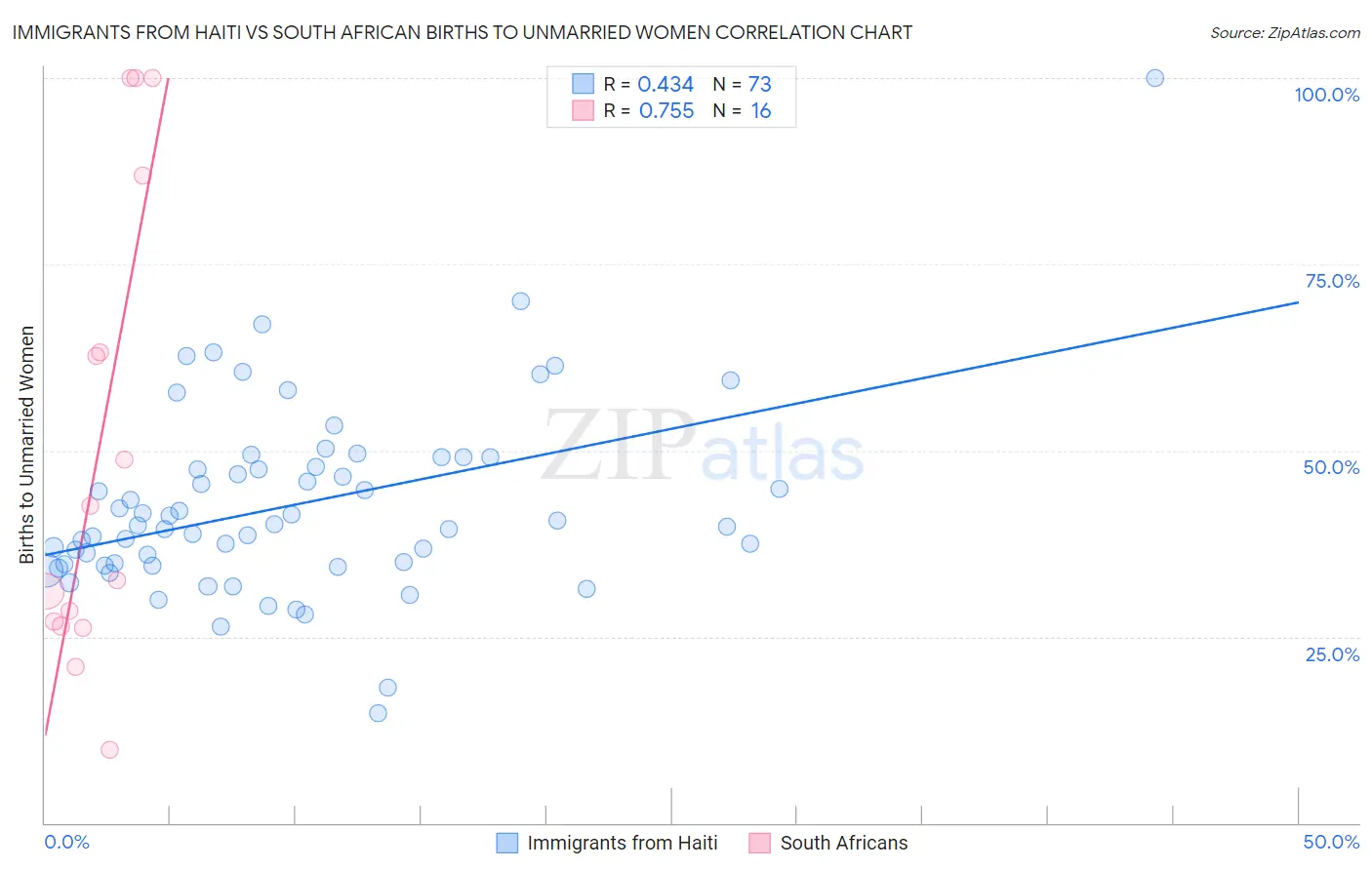Click the N = 73 statistic value
1372x870 pixels.
tap(742, 84)
